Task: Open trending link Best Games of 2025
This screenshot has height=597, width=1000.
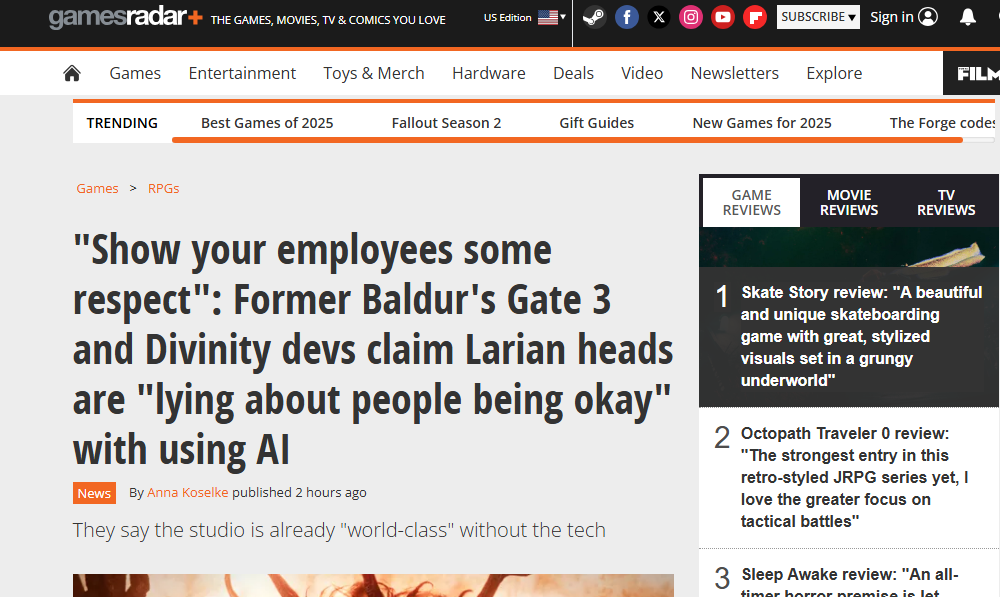Action: tap(267, 122)
